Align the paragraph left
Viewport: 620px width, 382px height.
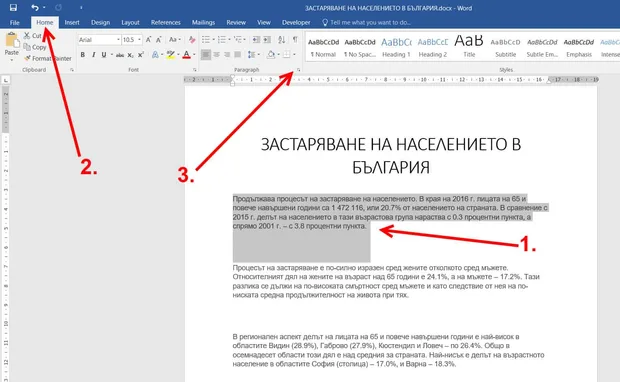(x=206, y=55)
